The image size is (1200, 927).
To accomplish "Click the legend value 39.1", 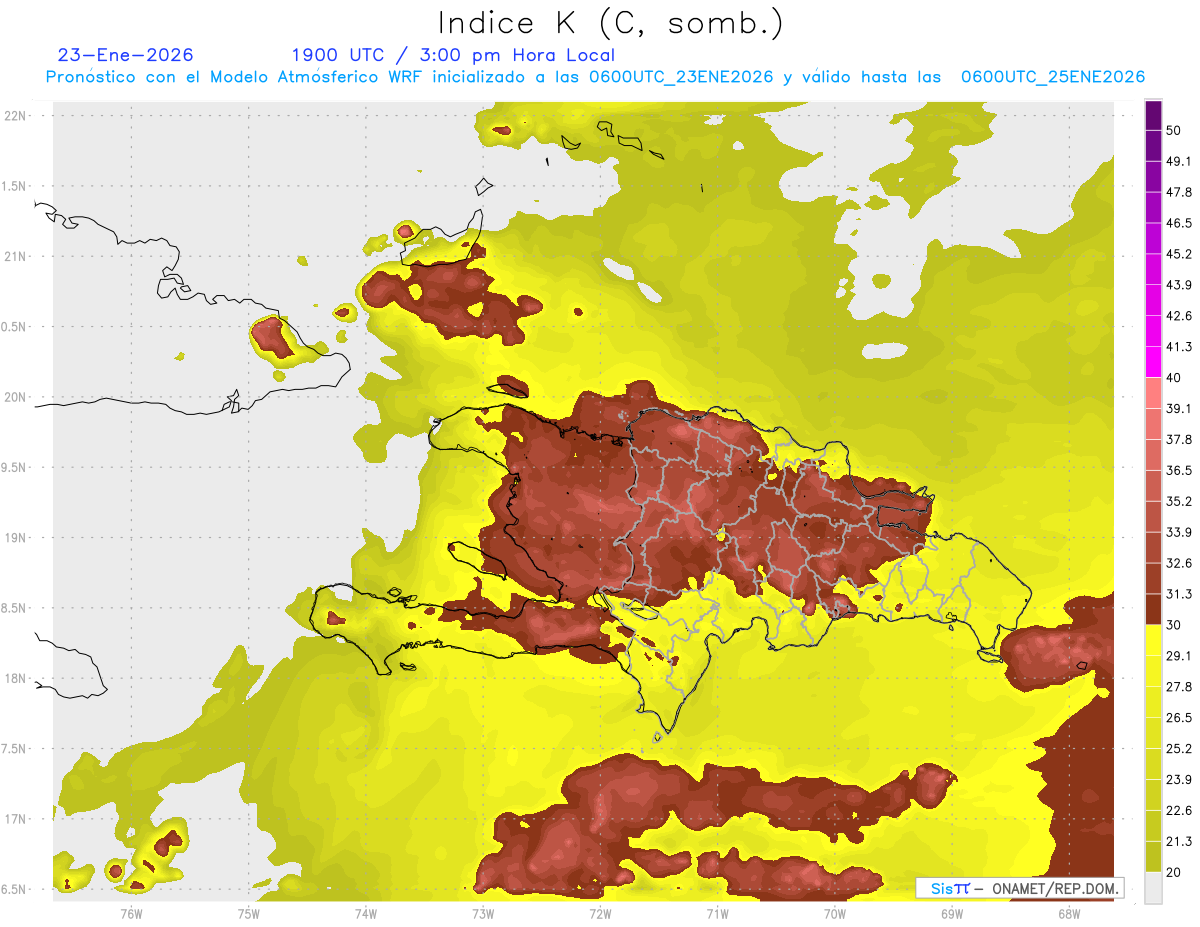I will coord(1179,408).
